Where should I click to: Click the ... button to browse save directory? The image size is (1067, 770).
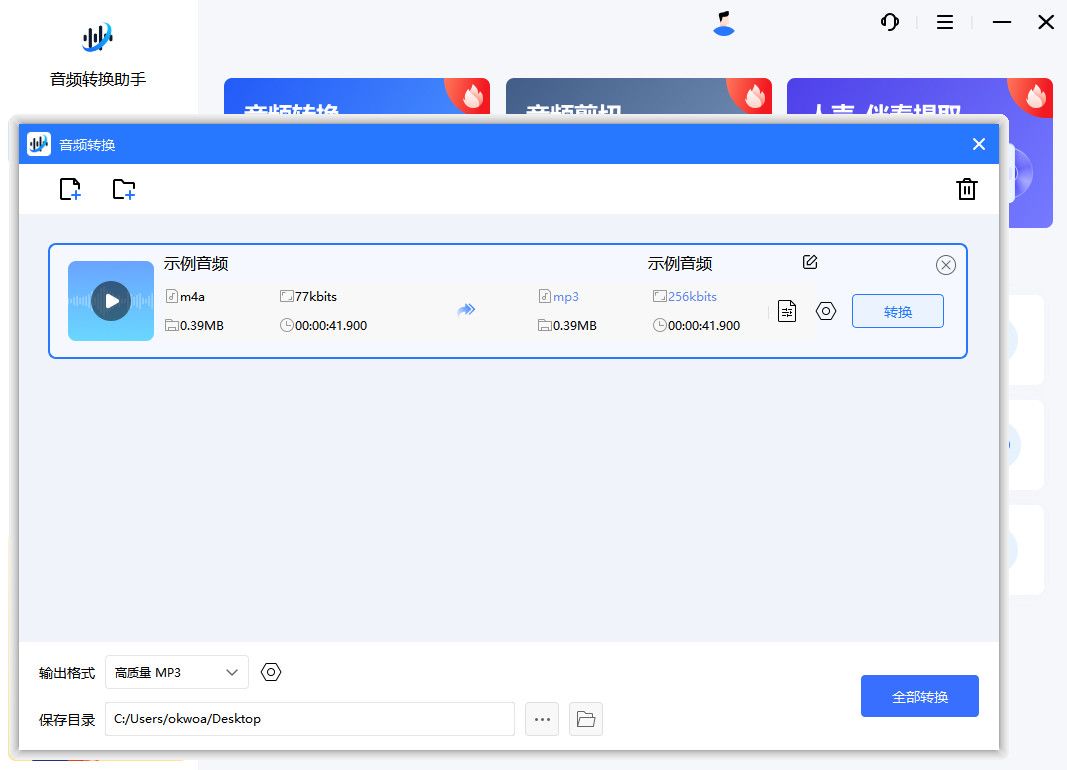coord(542,719)
